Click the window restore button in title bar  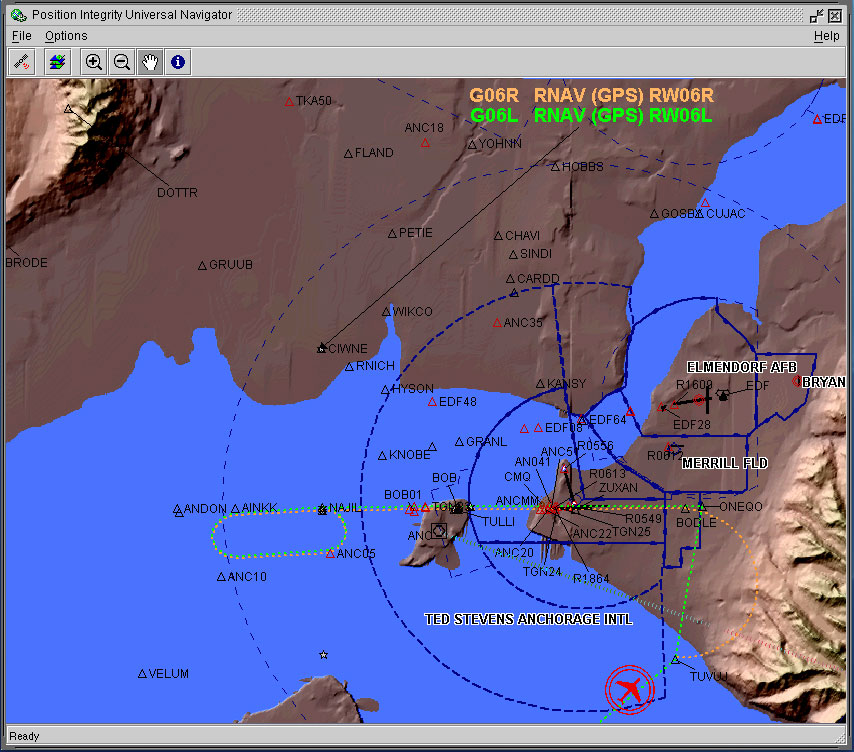[x=816, y=16]
